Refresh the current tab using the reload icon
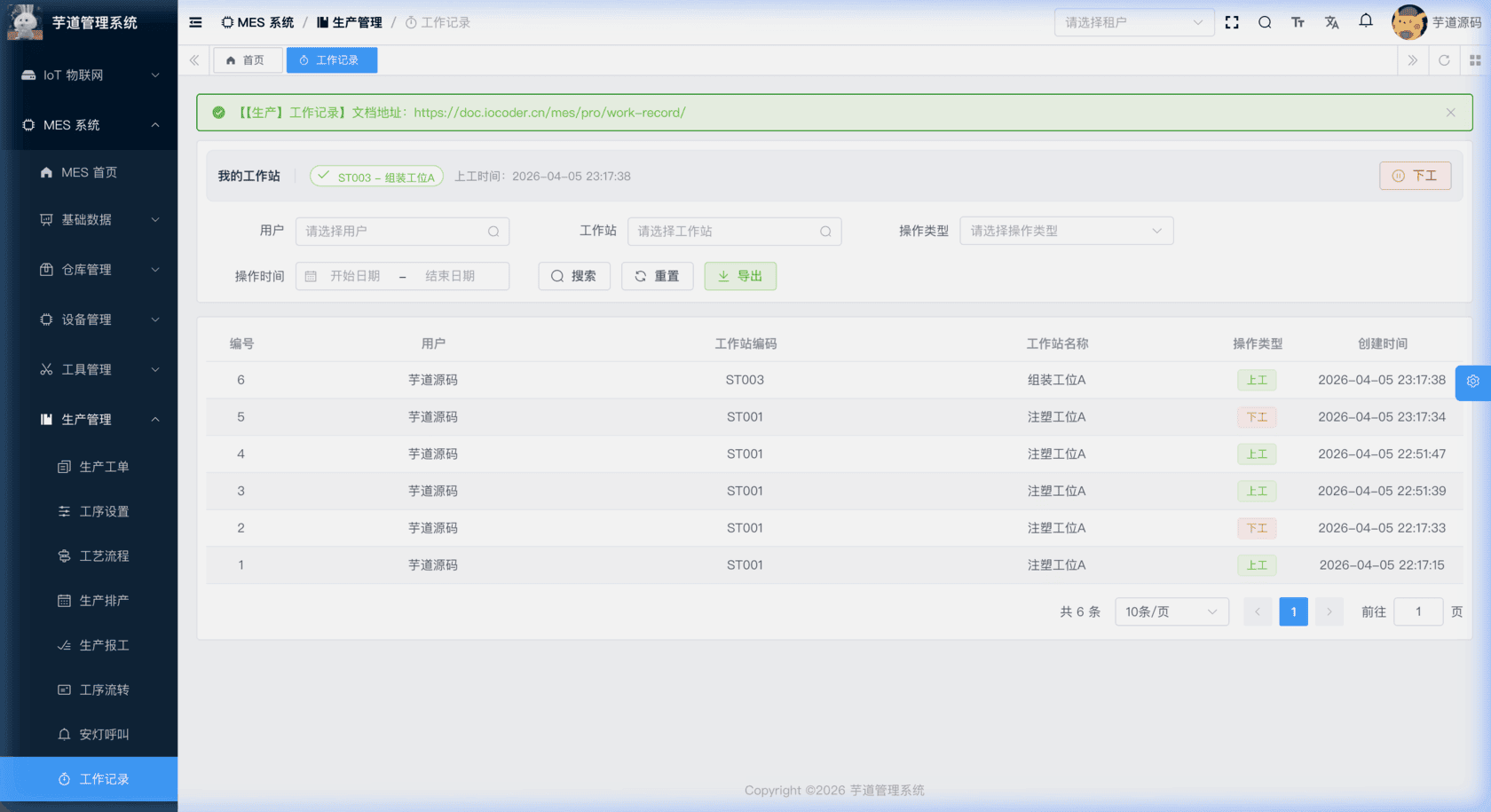1491x812 pixels. [x=1444, y=60]
